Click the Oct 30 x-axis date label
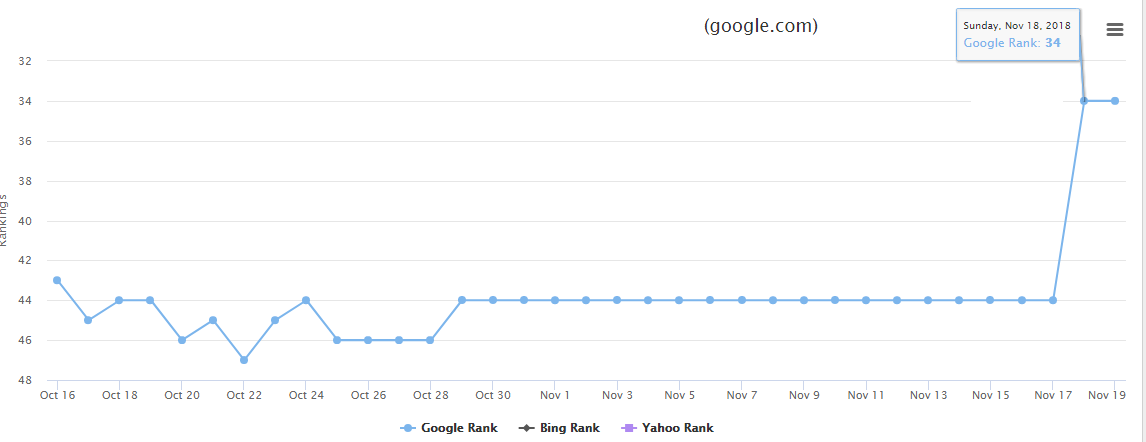The image size is (1146, 442). click(493, 395)
